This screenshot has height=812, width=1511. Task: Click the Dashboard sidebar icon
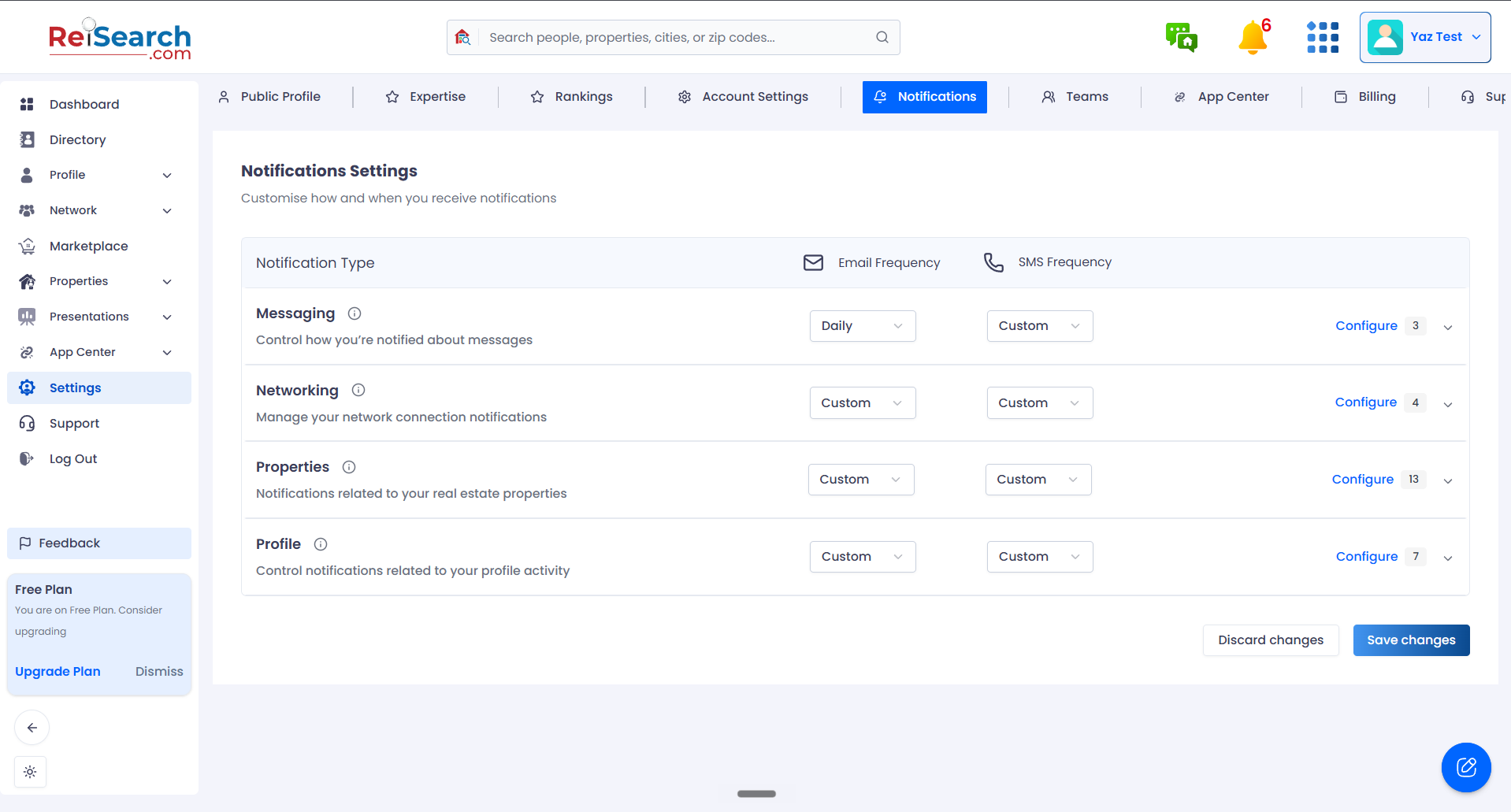pyautogui.click(x=27, y=104)
